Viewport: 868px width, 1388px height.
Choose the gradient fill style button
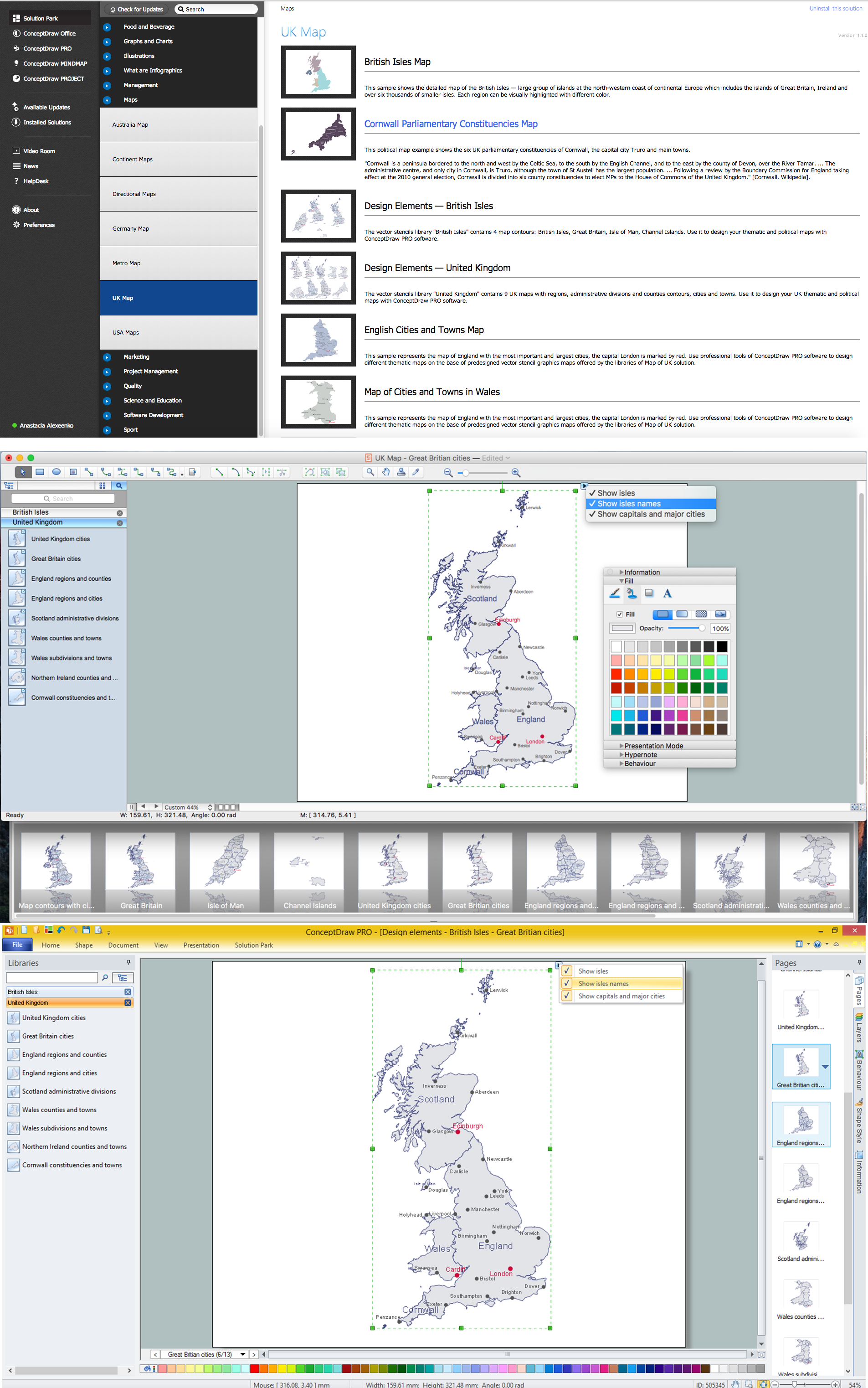682,614
